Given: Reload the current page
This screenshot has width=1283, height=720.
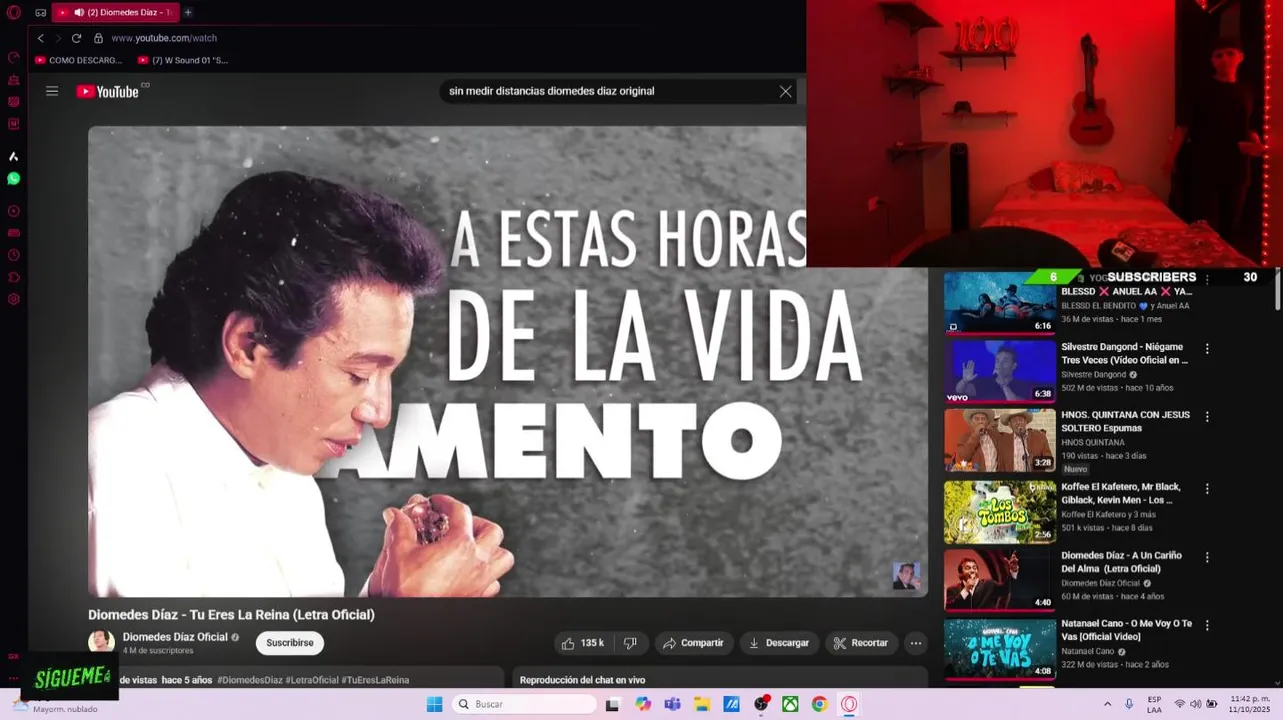Looking at the screenshot, I should 76,38.
